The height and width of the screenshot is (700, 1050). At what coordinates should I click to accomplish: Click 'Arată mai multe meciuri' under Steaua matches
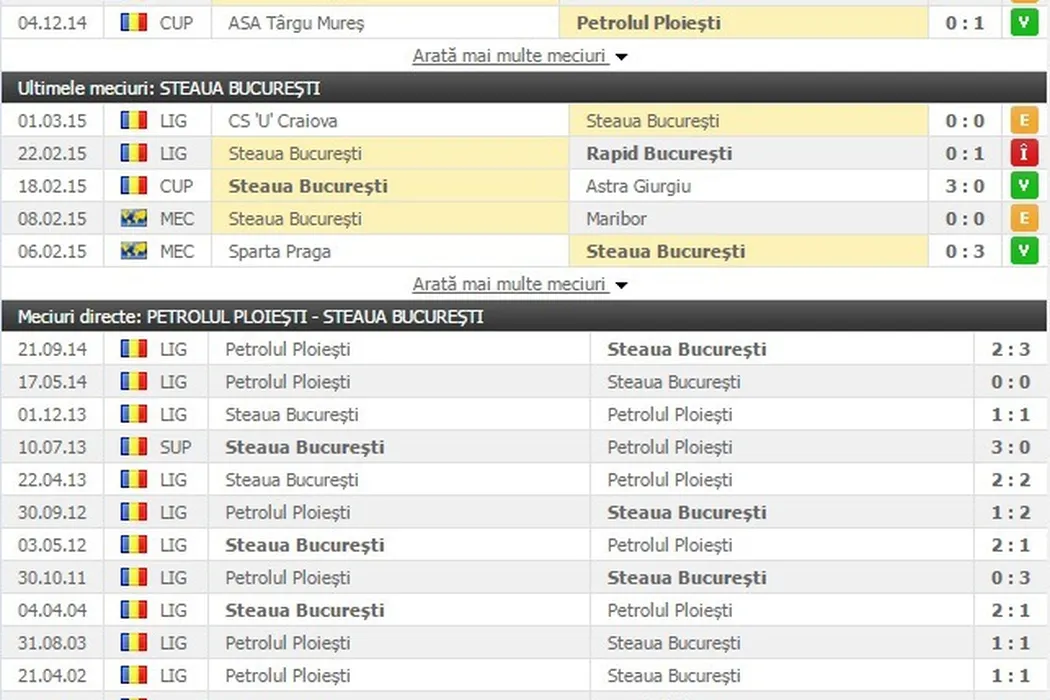[509, 284]
